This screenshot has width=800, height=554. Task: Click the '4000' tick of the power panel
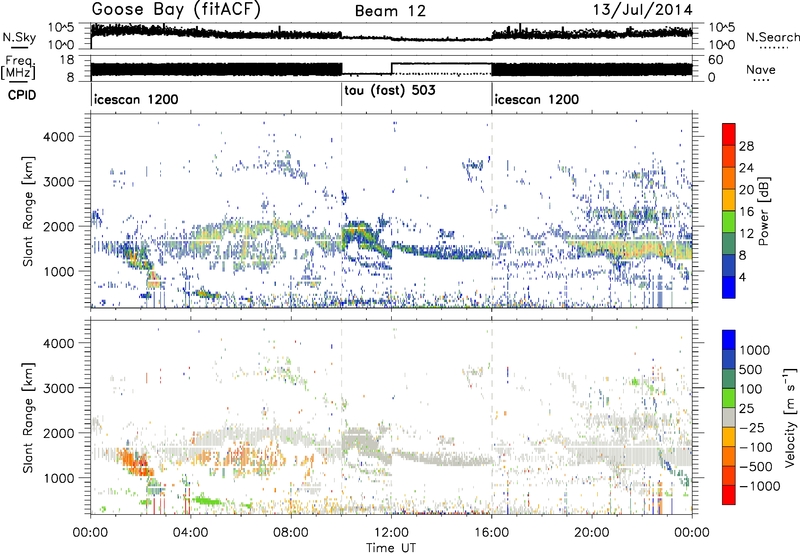[x=58, y=137]
